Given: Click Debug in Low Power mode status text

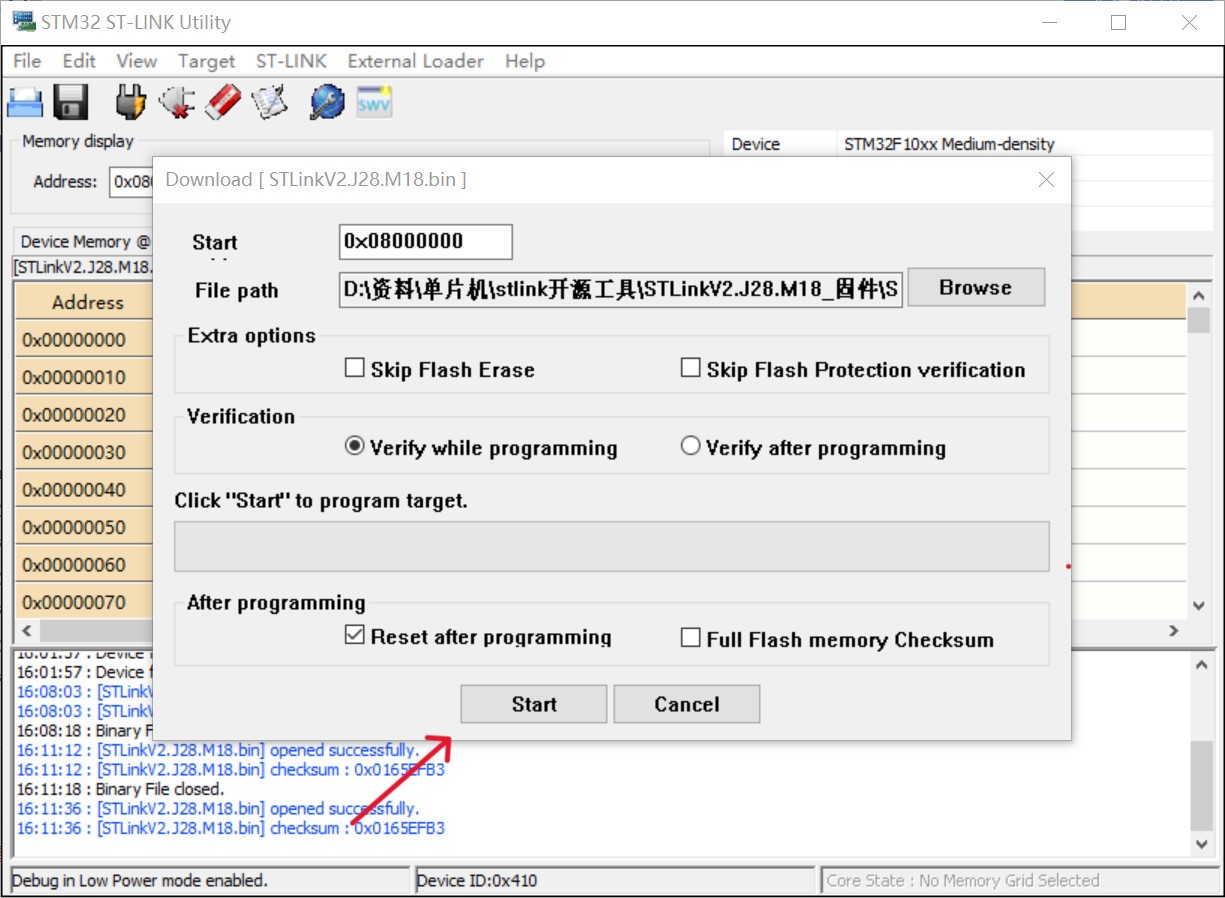Looking at the screenshot, I should point(140,881).
